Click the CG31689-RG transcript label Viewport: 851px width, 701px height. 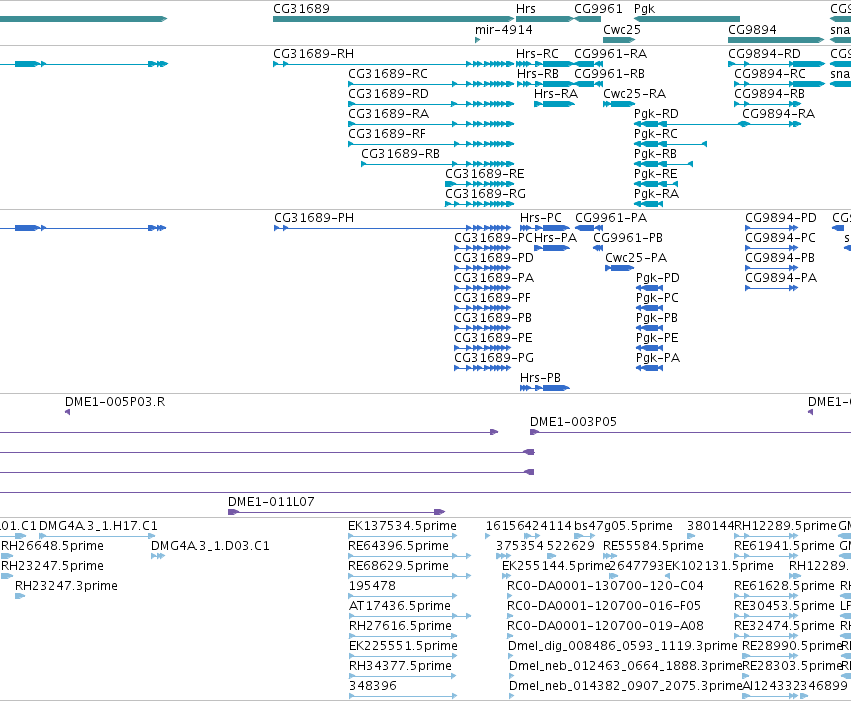pyautogui.click(x=485, y=194)
